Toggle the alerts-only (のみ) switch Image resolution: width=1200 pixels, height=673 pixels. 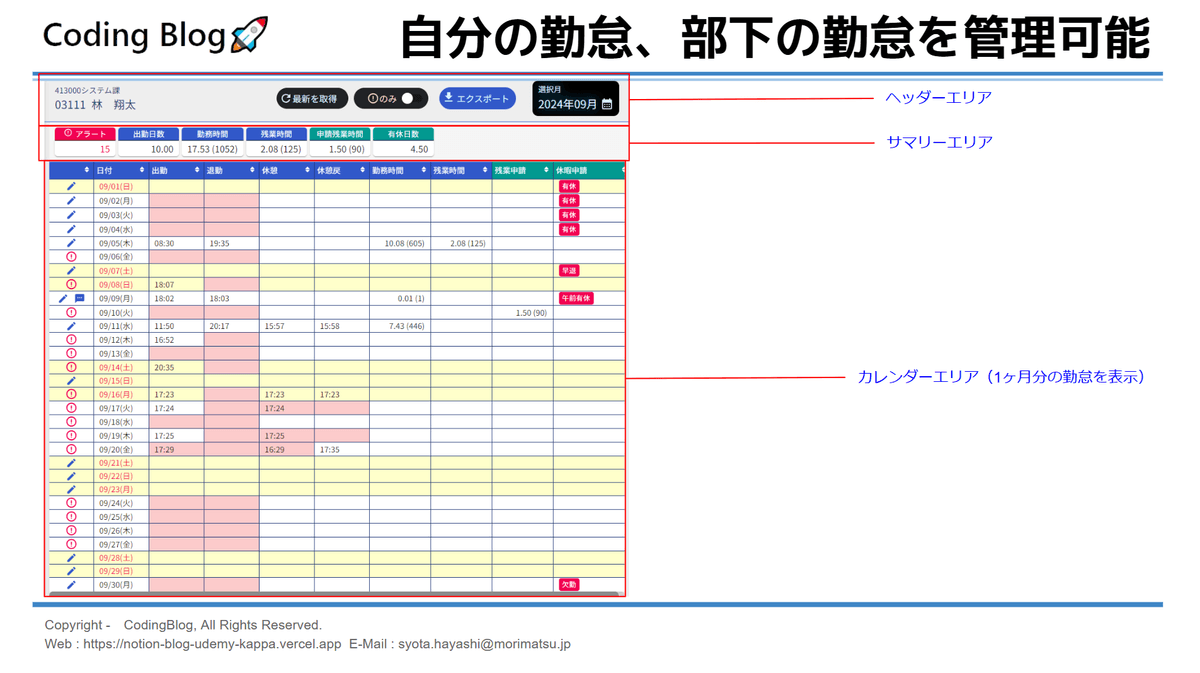pos(406,98)
